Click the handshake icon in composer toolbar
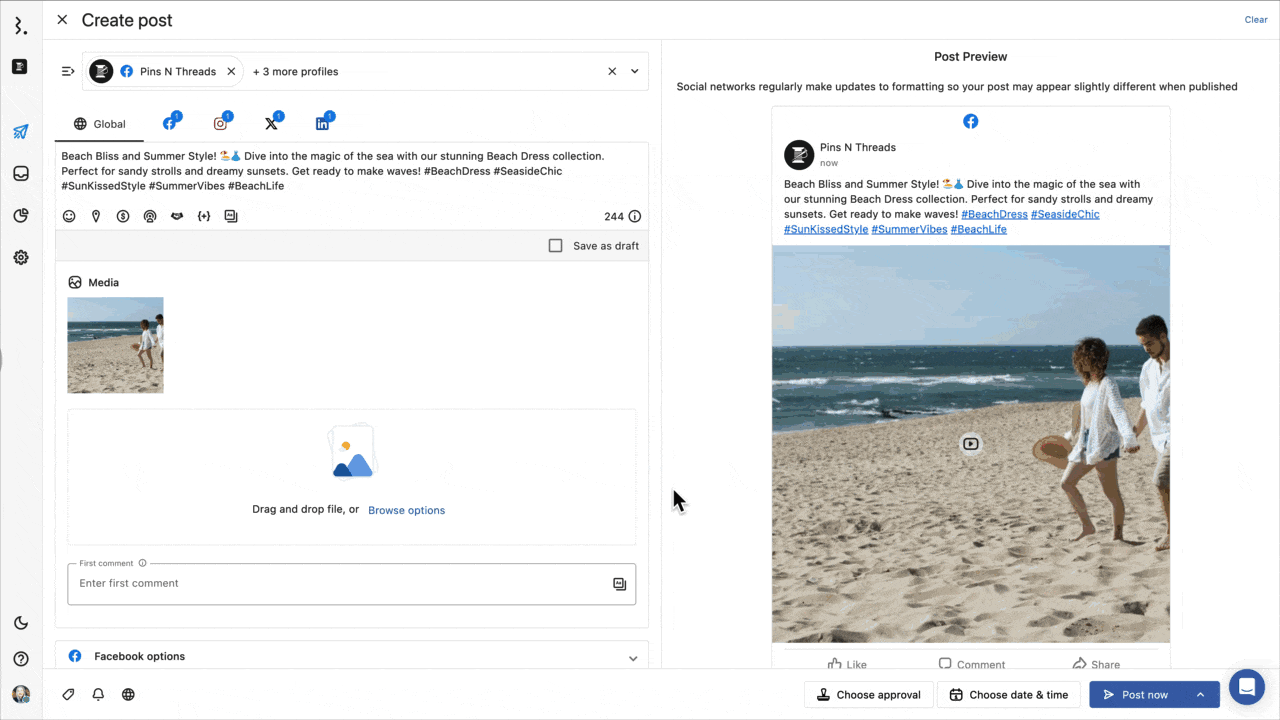The width and height of the screenshot is (1280, 720). click(177, 216)
